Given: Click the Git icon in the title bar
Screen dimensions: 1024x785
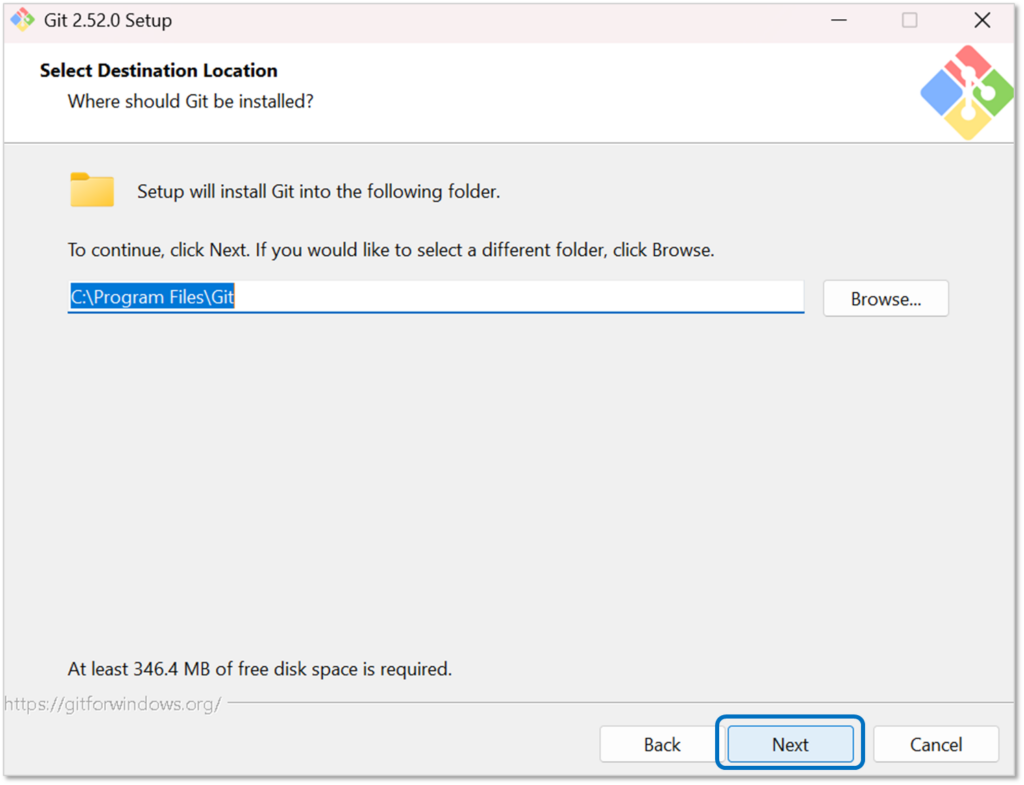Looking at the screenshot, I should 22,20.
